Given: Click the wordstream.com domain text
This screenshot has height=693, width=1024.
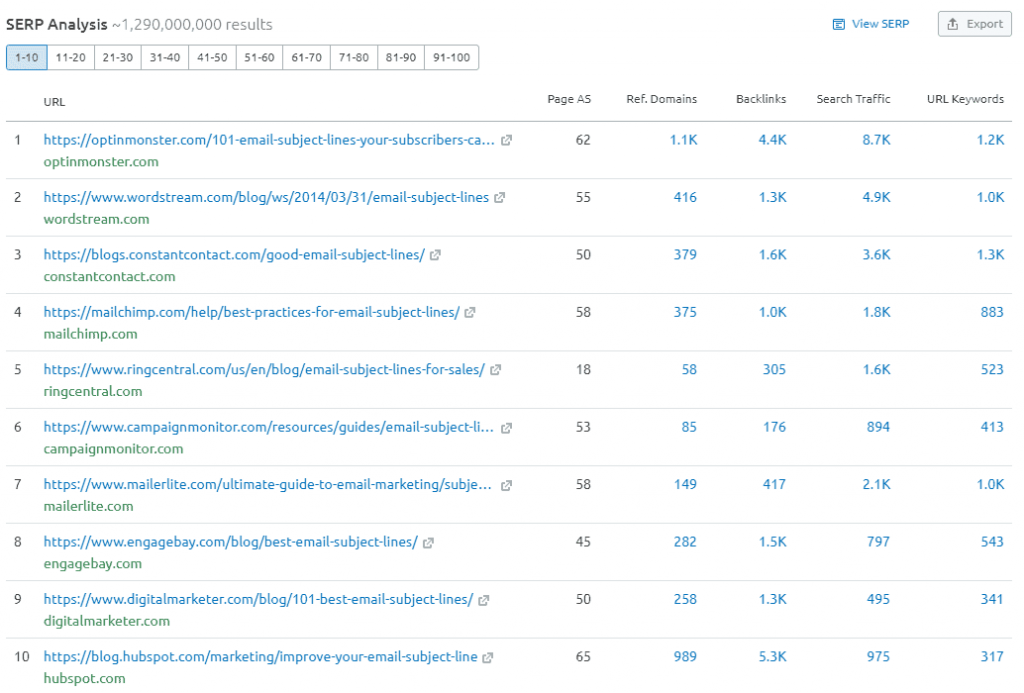Looking at the screenshot, I should 97,219.
